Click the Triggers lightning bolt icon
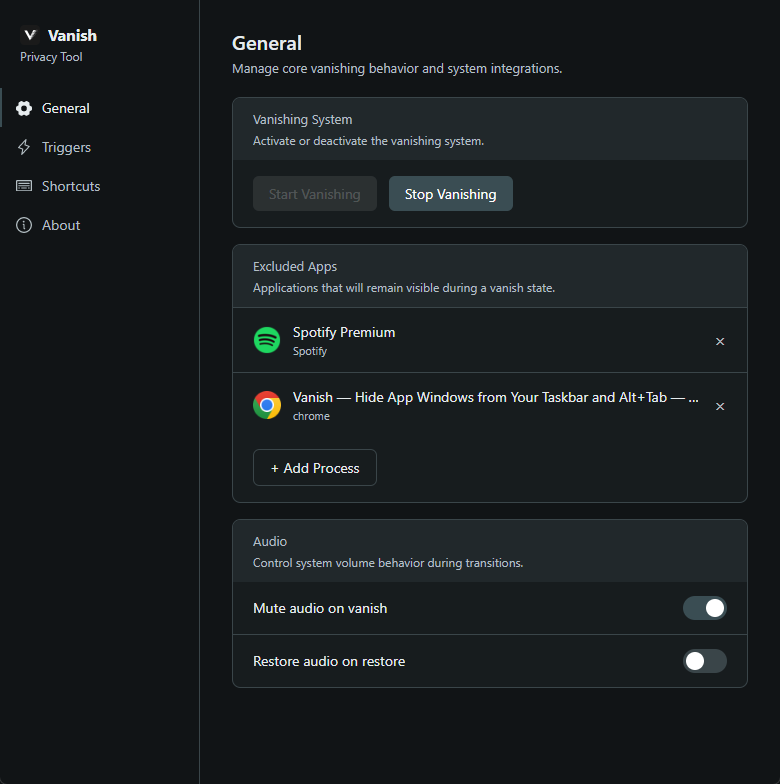 pos(24,147)
